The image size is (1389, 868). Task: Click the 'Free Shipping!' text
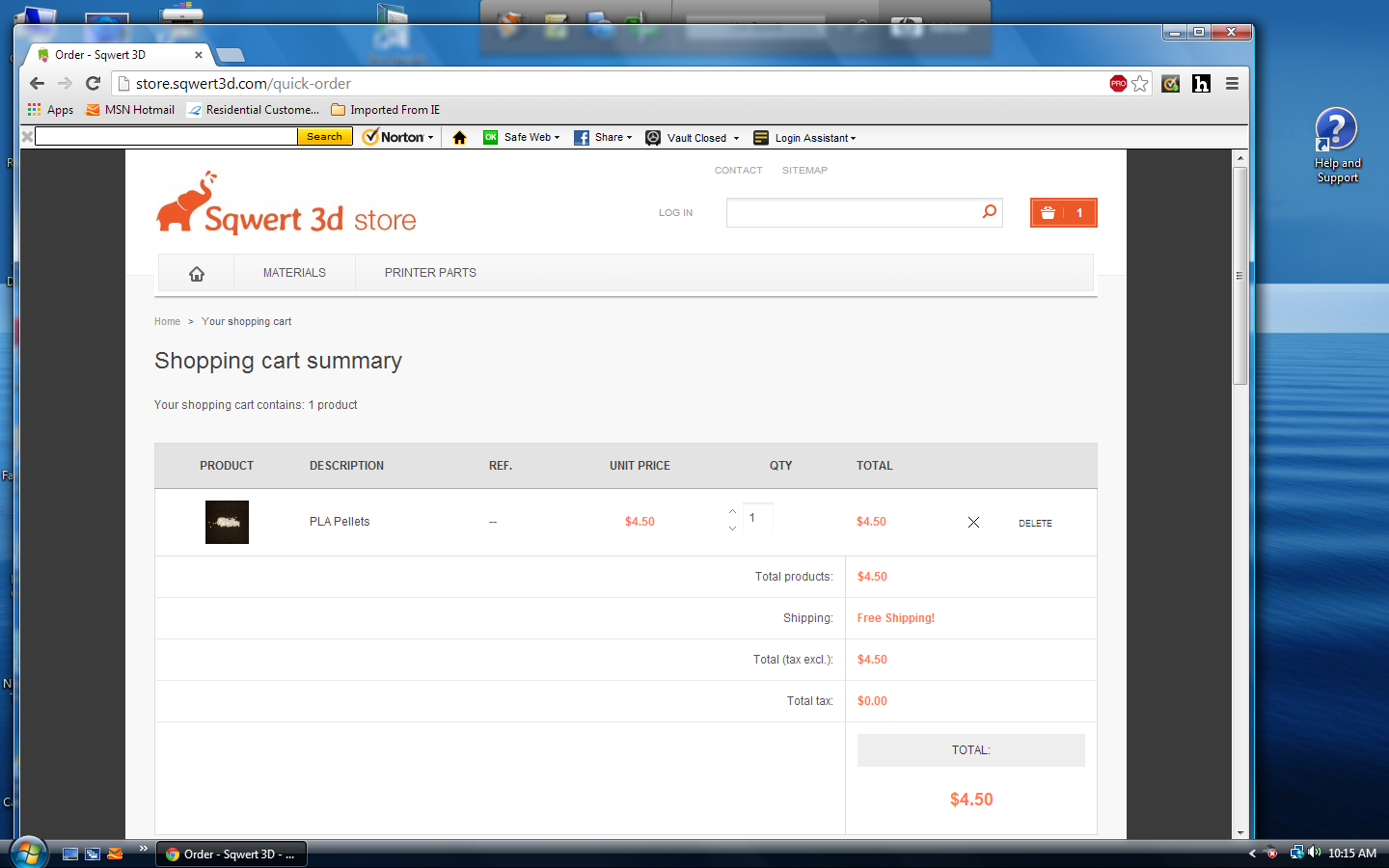(896, 618)
